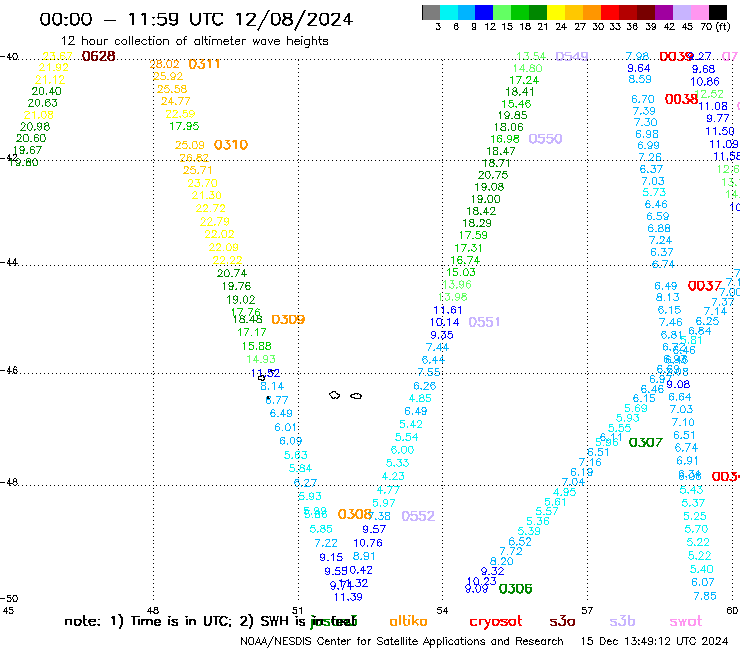Screen dimensions: 740x650
Task: Select the s3b pass label 0549
Action: [x=572, y=57]
